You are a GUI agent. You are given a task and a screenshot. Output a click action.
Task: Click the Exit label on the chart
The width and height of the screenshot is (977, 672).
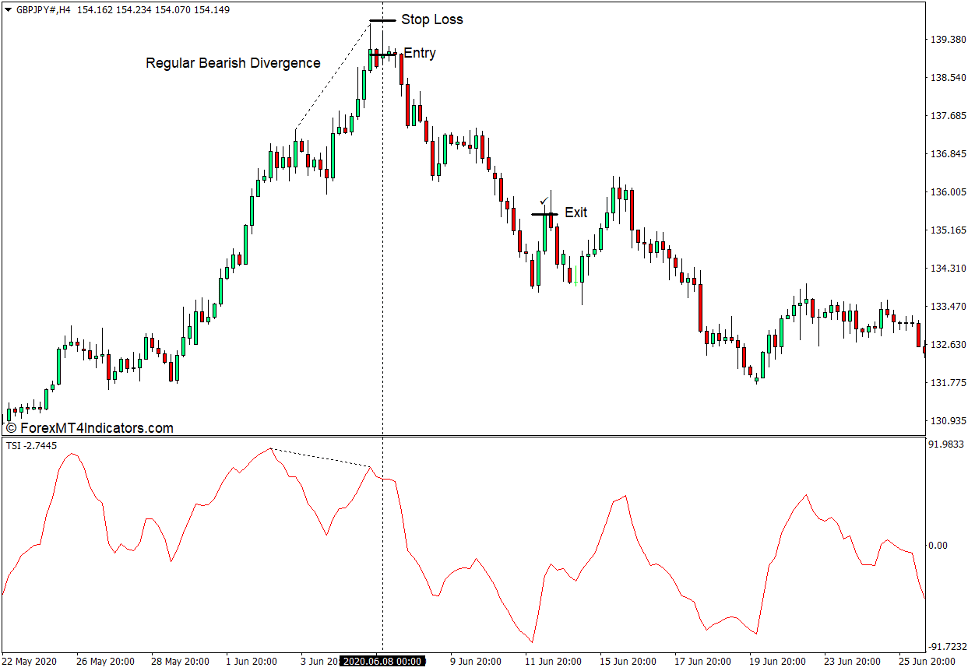coord(575,212)
